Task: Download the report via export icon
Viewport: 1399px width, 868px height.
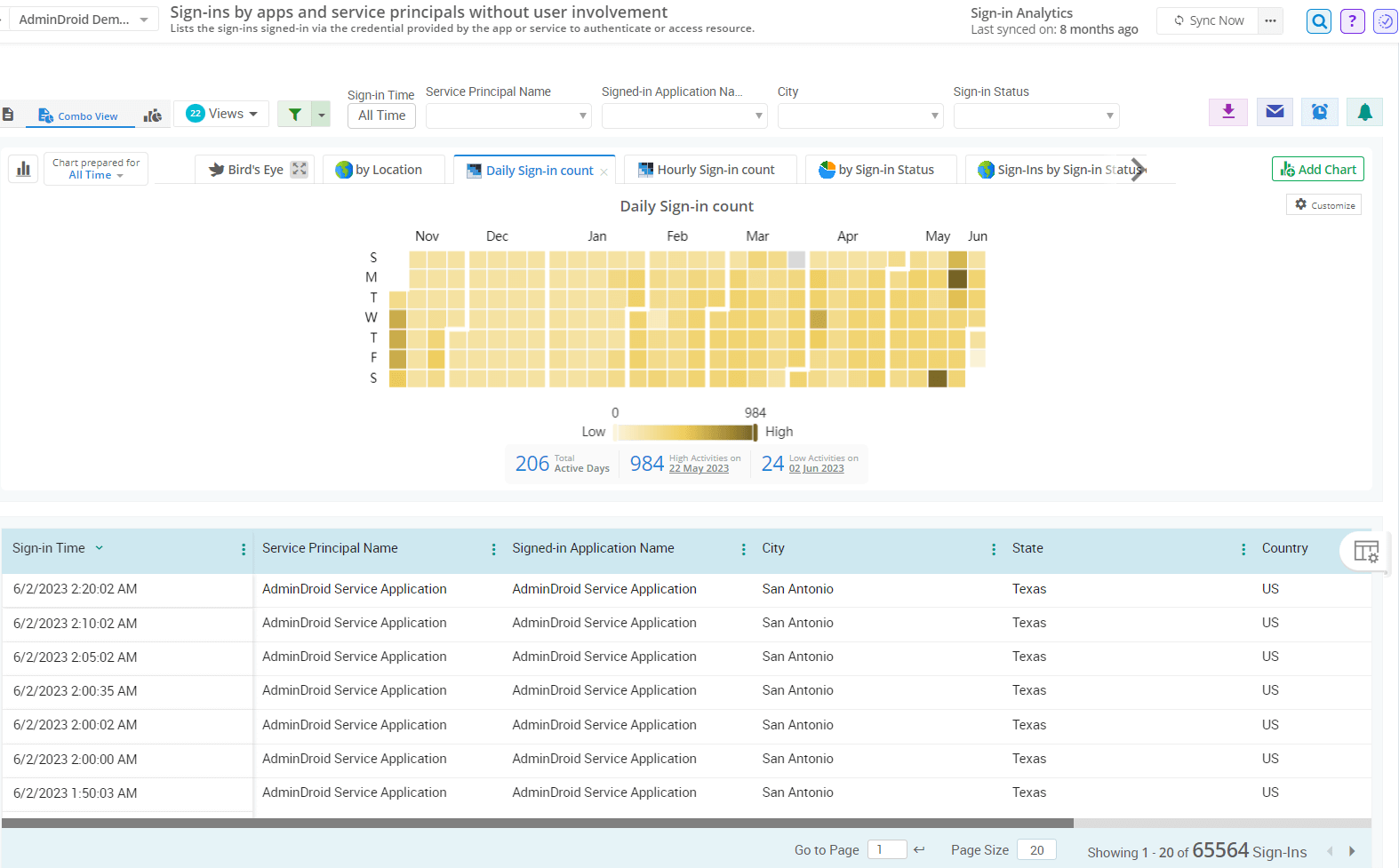Action: (x=1228, y=112)
